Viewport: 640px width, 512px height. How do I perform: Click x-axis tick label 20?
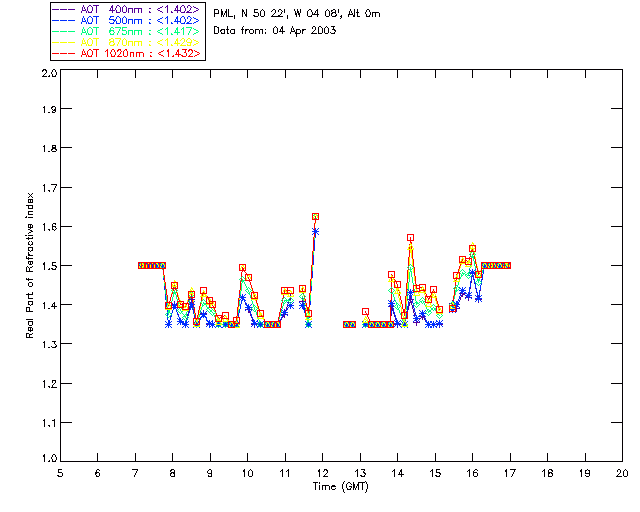tap(622, 473)
